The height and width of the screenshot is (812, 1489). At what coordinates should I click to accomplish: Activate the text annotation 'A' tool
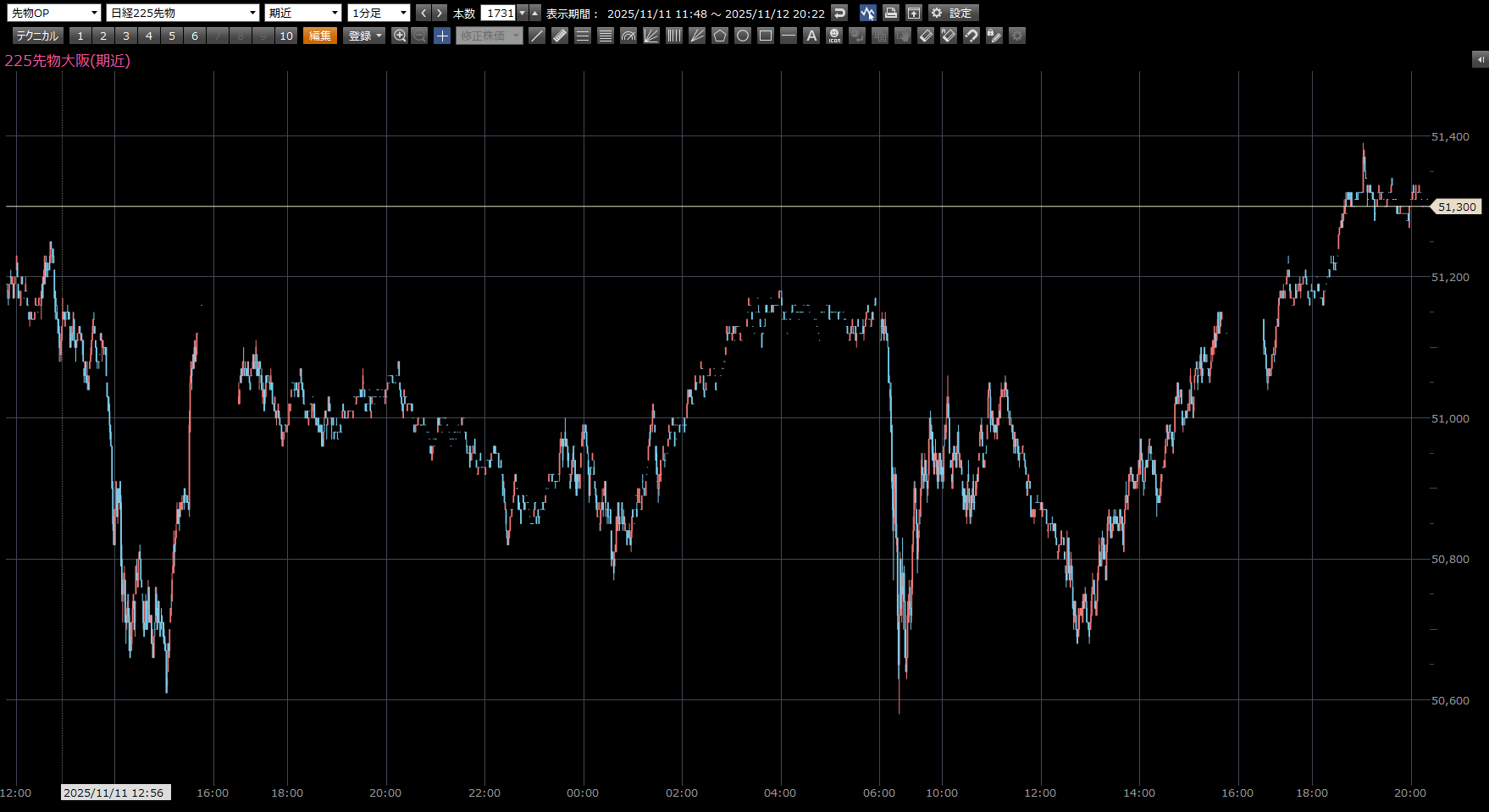coord(811,36)
